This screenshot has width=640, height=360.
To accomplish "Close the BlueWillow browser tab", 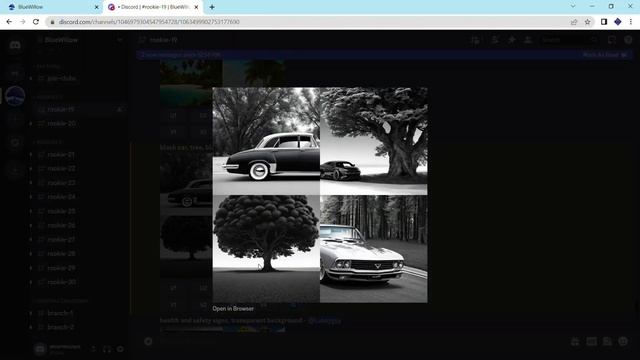I will [x=96, y=7].
